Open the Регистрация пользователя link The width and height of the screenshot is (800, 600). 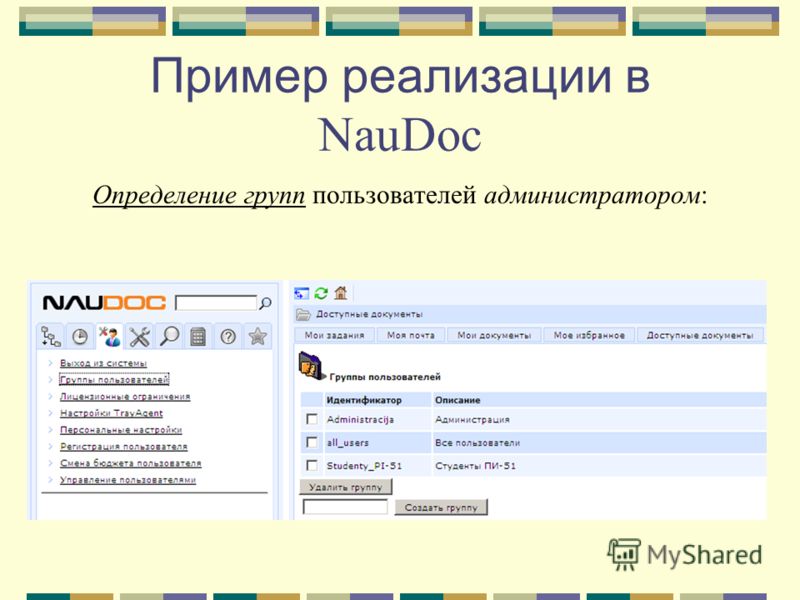point(124,446)
